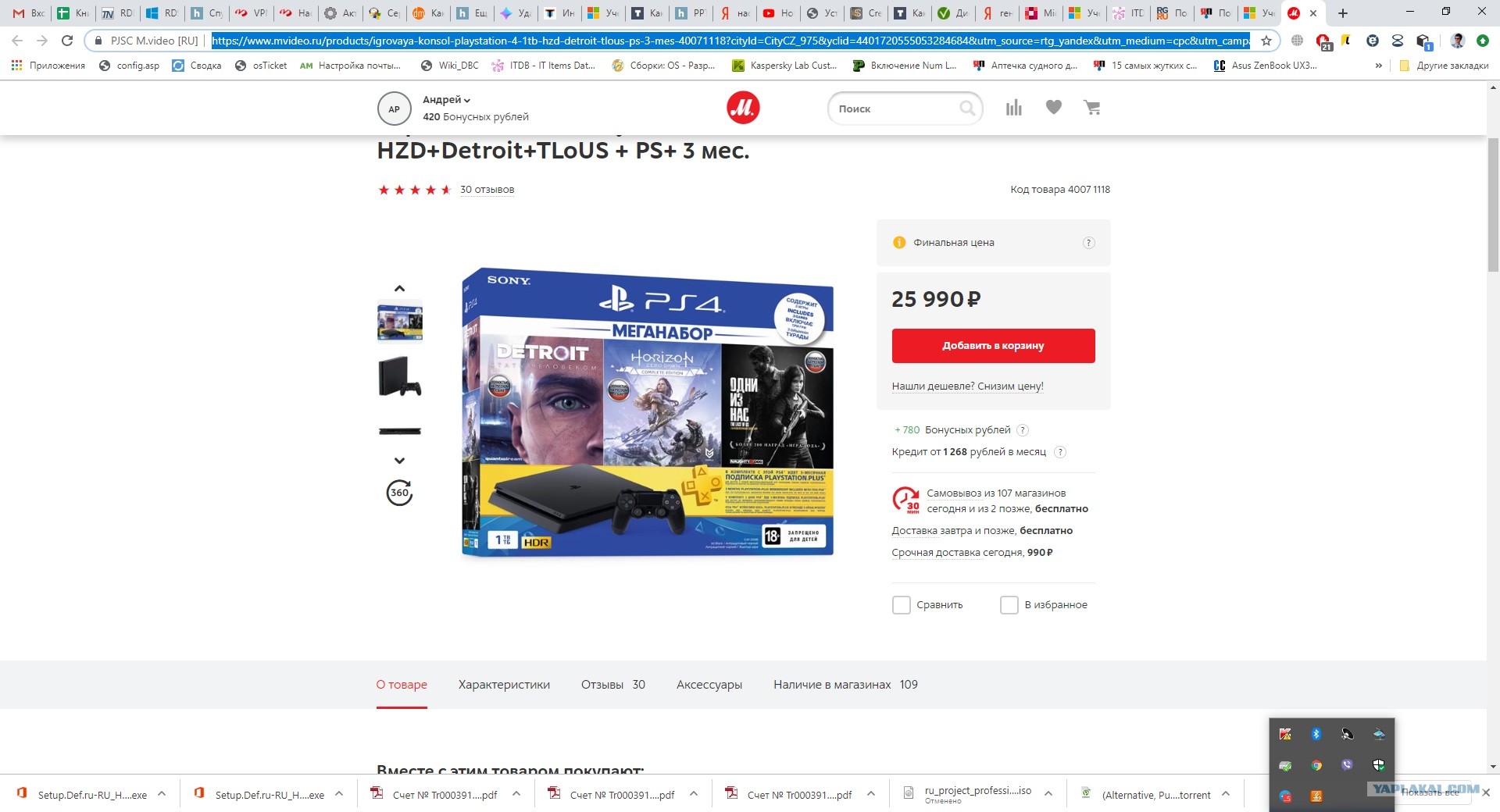Click the product star rating
The height and width of the screenshot is (812, 1500).
click(x=415, y=190)
